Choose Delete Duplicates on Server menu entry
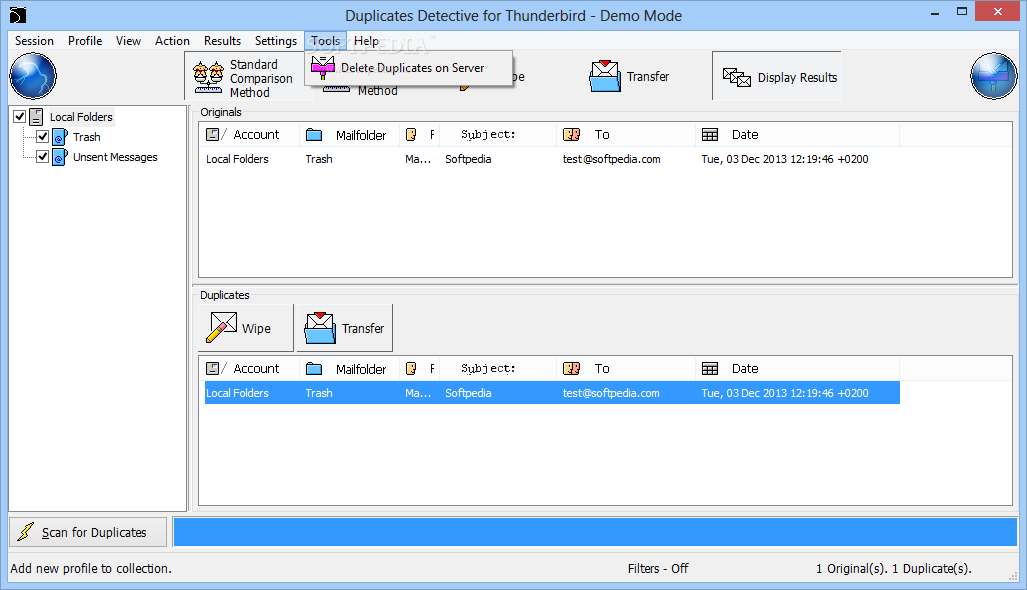The width and height of the screenshot is (1027, 590). pyautogui.click(x=409, y=67)
